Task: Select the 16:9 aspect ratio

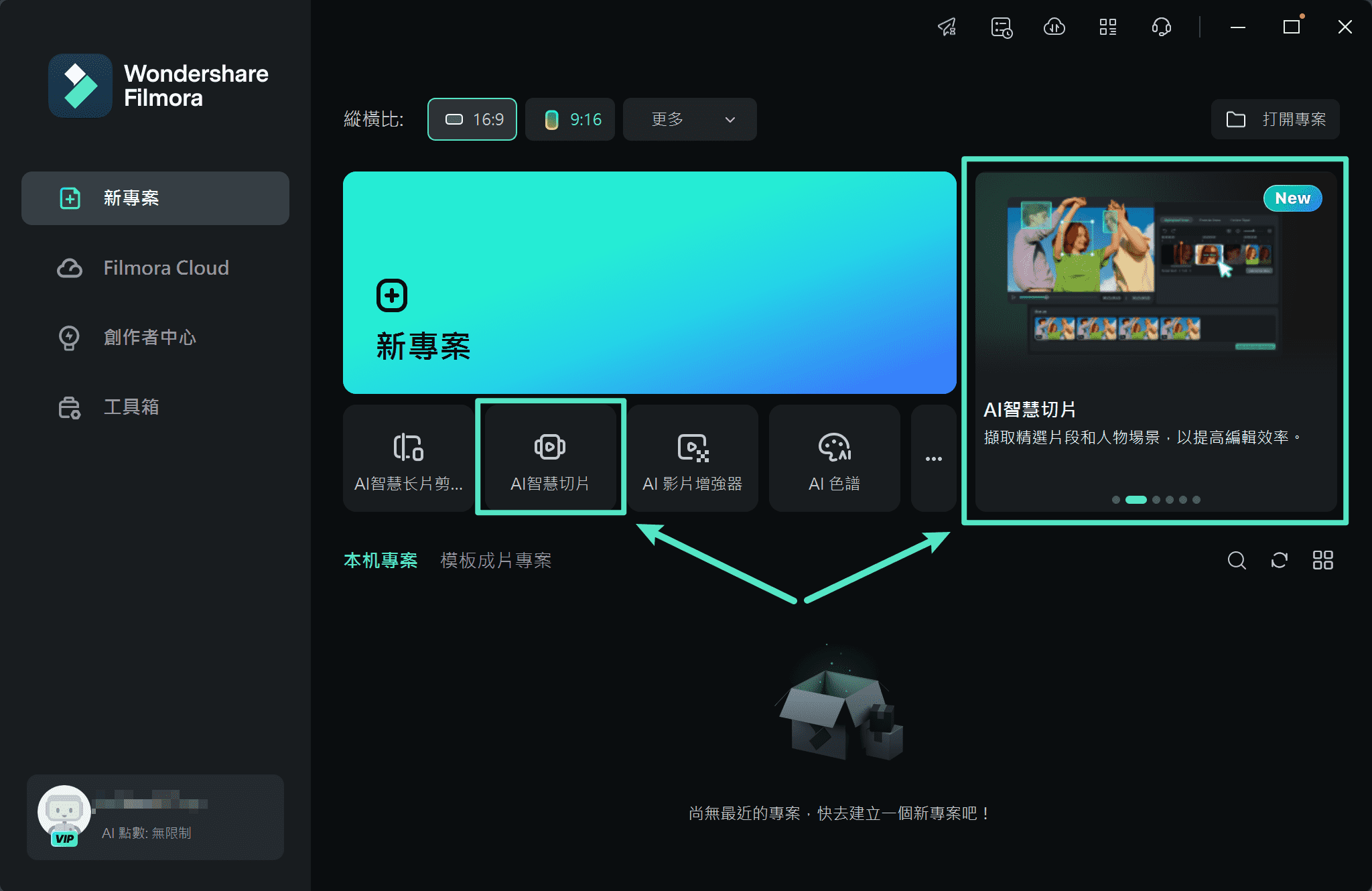Action: click(x=472, y=119)
